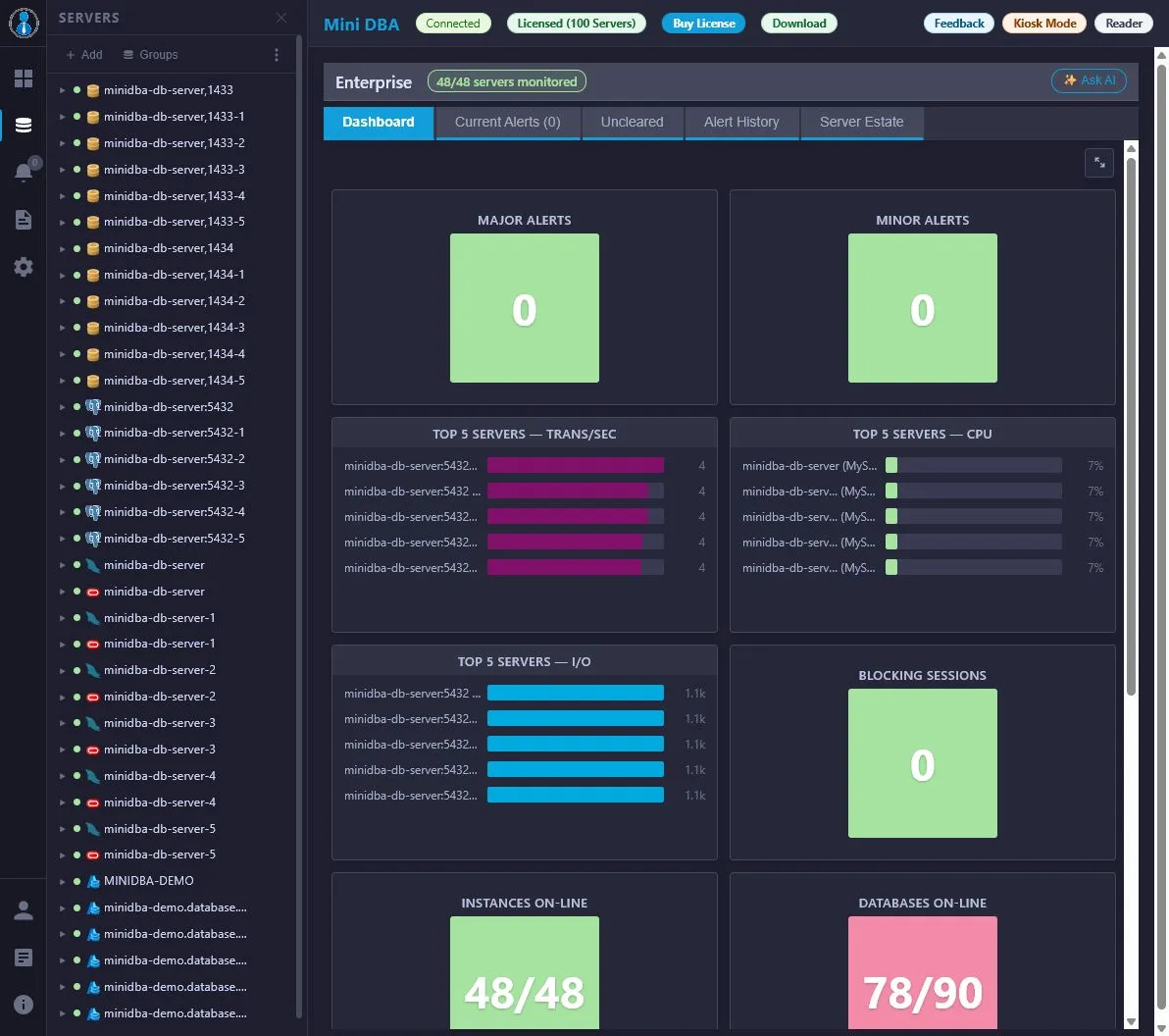Click the Databases On-Line 78/90 tile
The image size is (1169, 1036).
[922, 972]
